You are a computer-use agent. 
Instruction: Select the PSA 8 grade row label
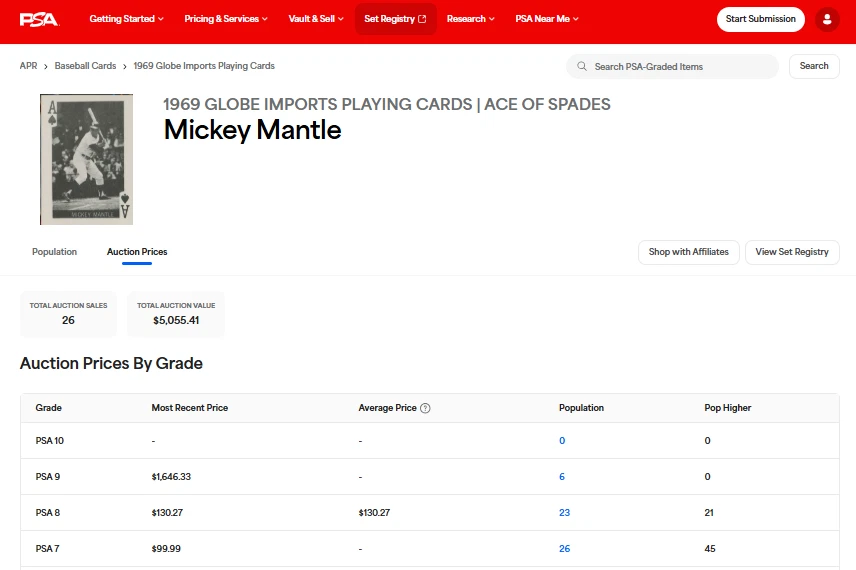(48, 513)
